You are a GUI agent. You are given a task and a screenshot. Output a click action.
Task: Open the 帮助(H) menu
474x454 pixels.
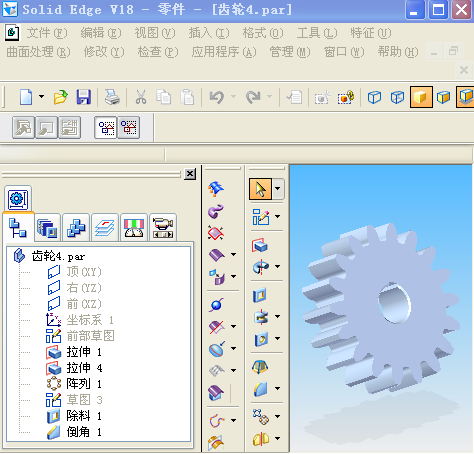398,52
